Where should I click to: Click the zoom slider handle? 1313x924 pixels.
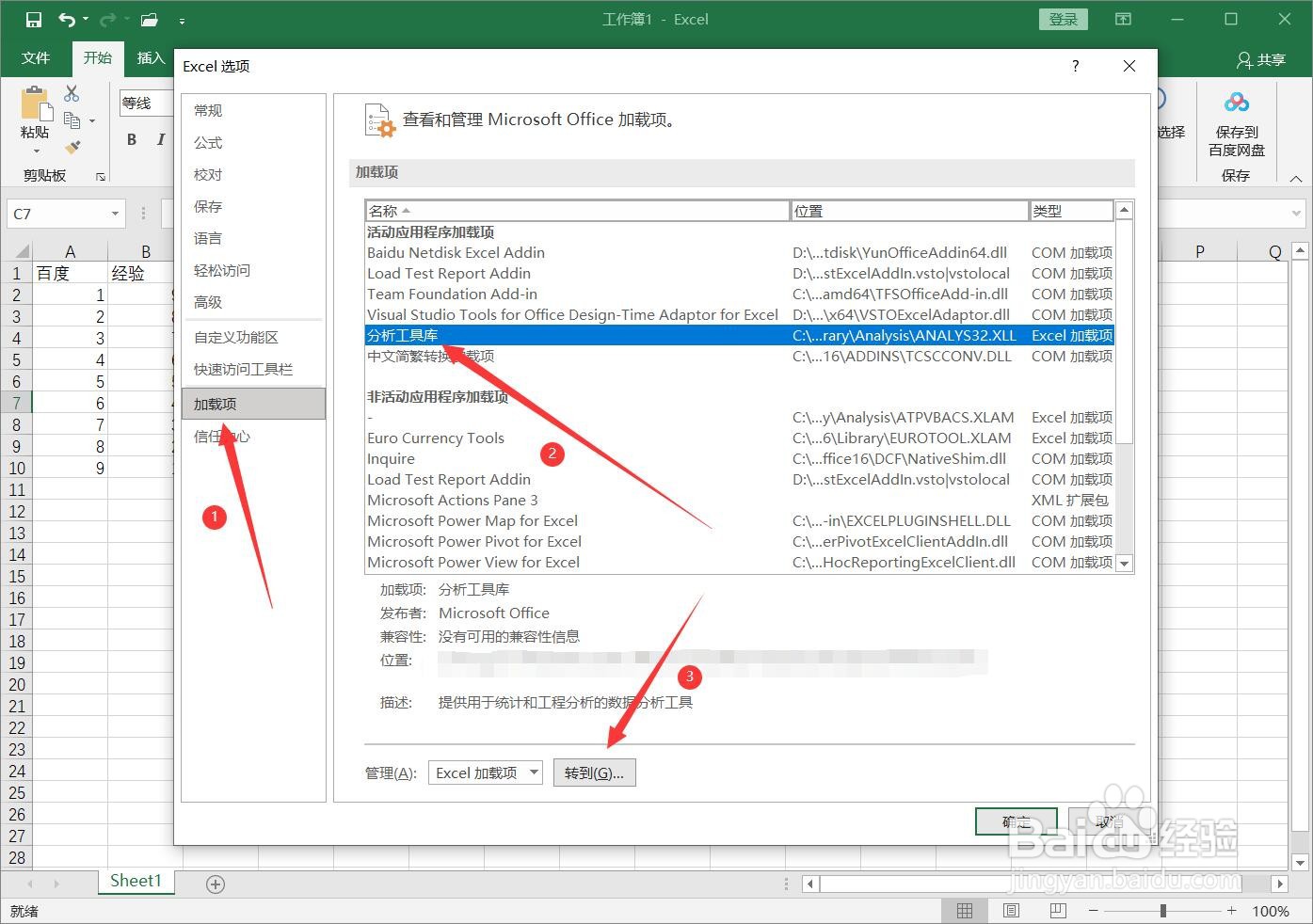(x=1163, y=911)
